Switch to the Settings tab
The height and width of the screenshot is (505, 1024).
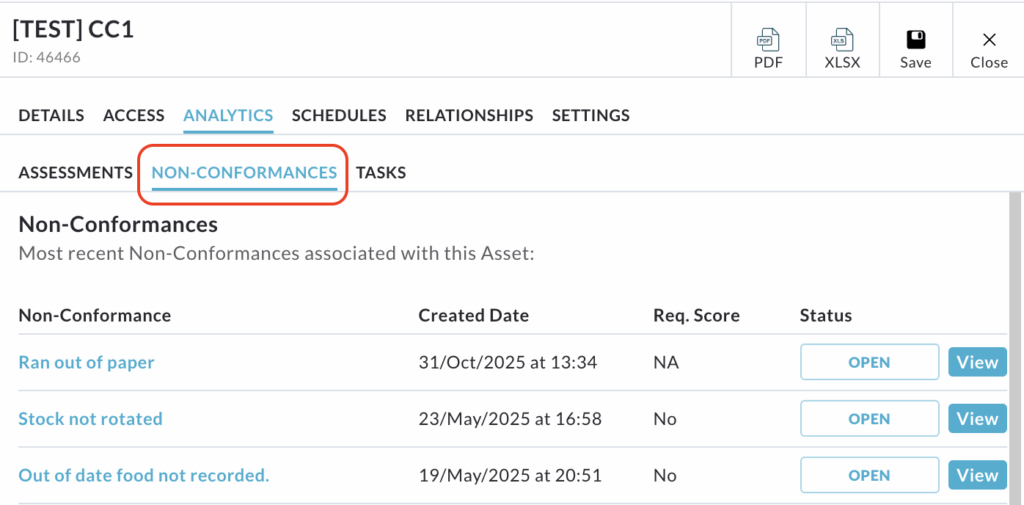click(x=591, y=115)
